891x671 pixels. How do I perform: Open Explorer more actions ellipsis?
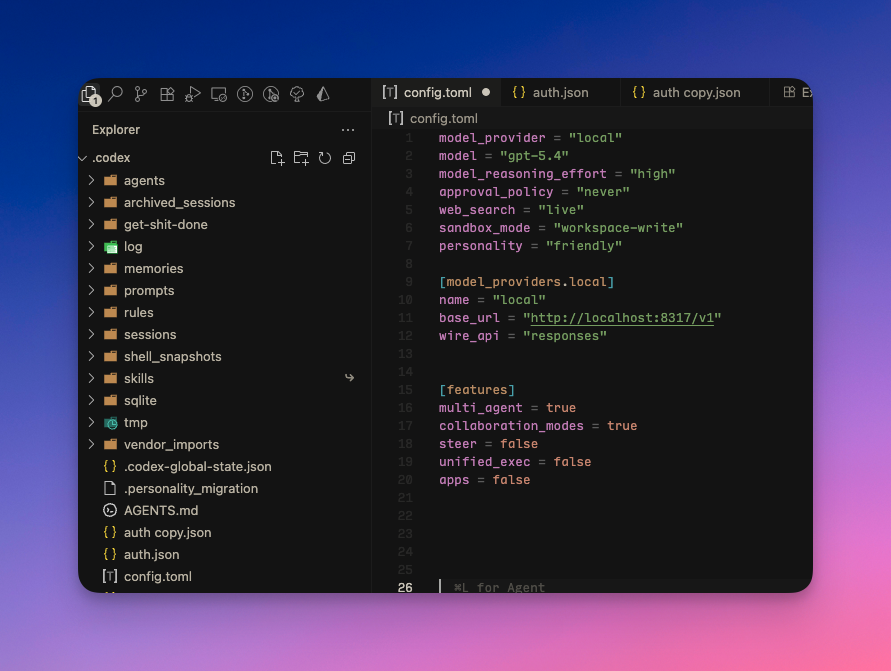point(348,130)
